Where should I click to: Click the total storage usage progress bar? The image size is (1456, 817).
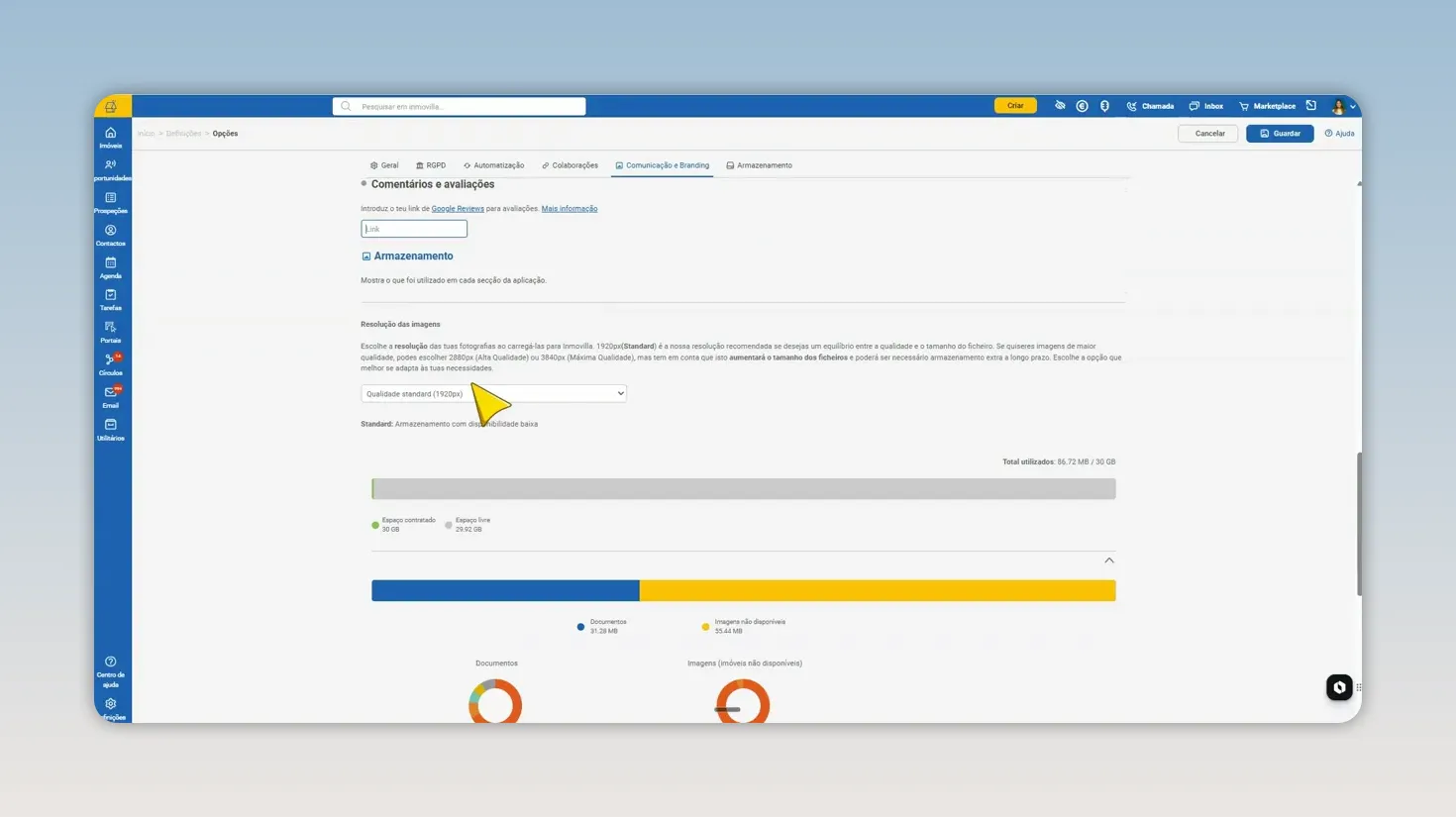point(744,489)
